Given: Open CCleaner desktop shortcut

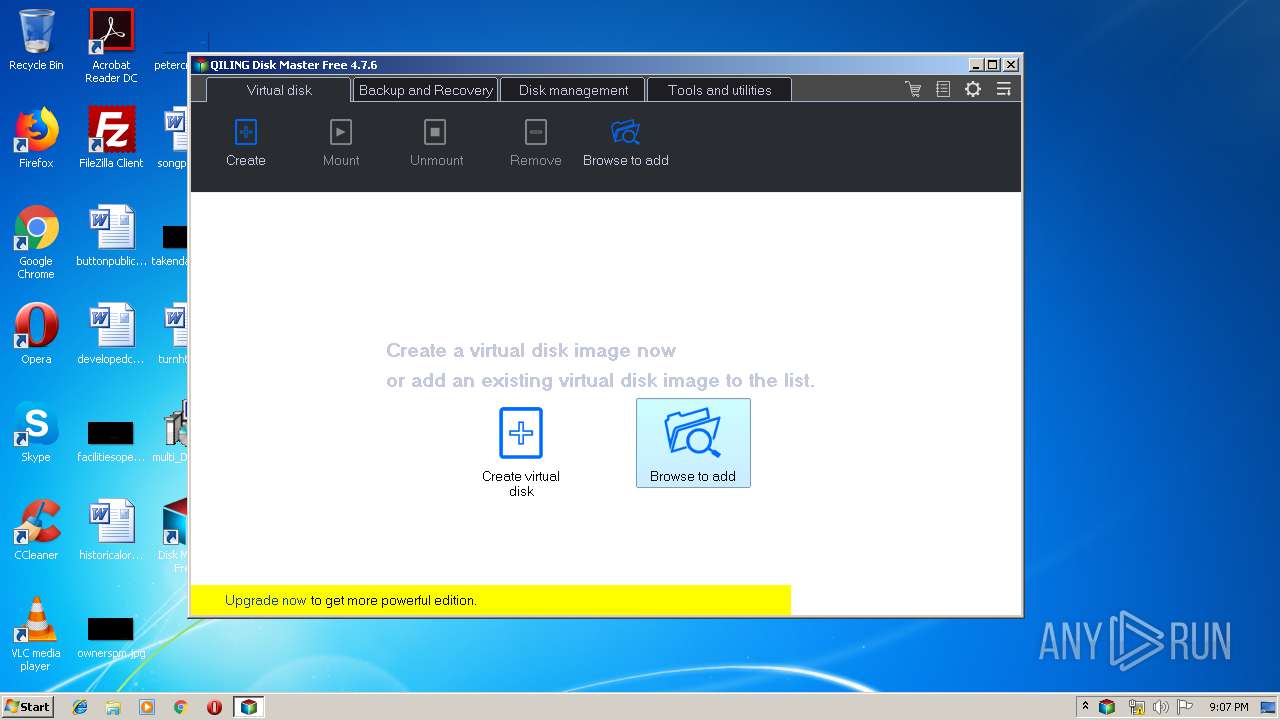Looking at the screenshot, I should (x=36, y=530).
